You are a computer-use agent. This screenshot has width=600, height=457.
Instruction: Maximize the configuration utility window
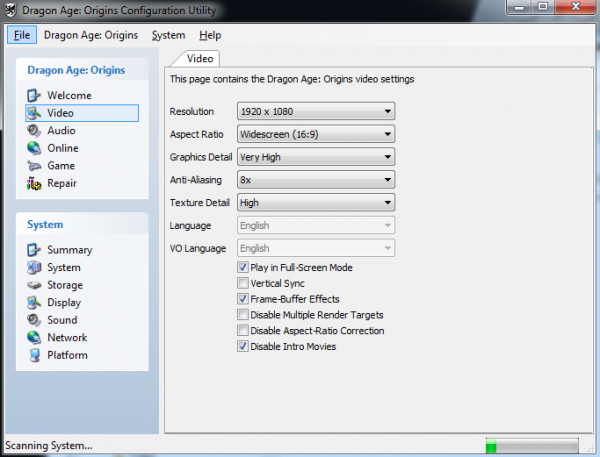pyautogui.click(x=543, y=7)
